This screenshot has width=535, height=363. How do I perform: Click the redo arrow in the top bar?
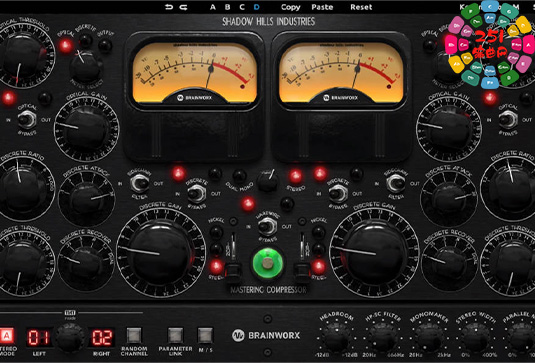184,7
